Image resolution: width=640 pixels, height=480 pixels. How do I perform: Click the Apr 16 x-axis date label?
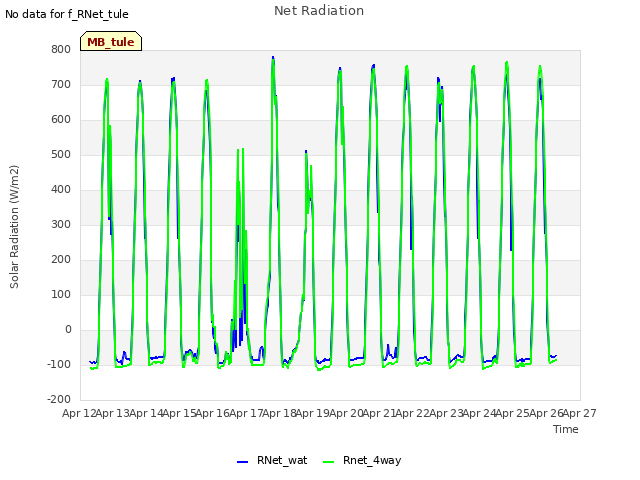(x=213, y=413)
